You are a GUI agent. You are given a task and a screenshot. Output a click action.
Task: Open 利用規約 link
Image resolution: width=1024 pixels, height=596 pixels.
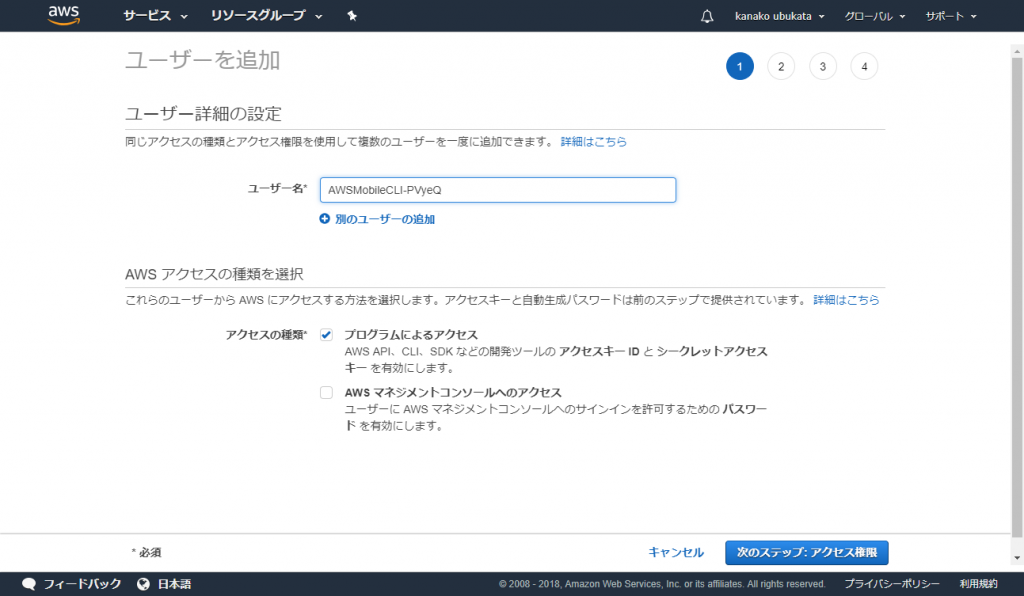tap(978, 584)
